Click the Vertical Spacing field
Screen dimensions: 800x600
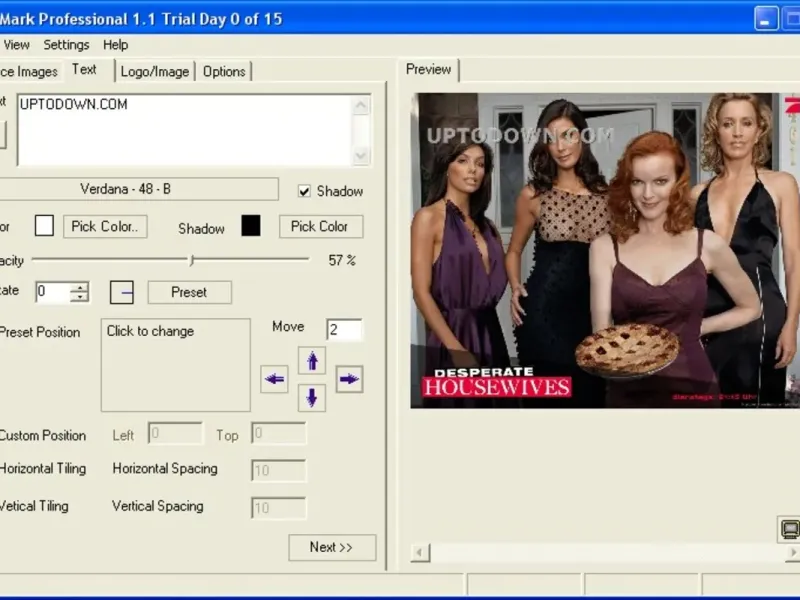click(x=279, y=508)
